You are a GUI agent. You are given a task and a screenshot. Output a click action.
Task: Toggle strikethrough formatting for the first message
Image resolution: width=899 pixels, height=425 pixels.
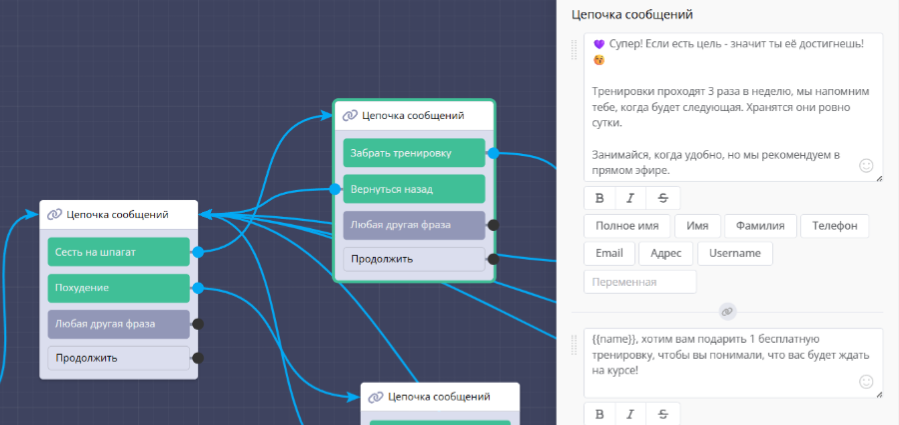click(x=662, y=196)
